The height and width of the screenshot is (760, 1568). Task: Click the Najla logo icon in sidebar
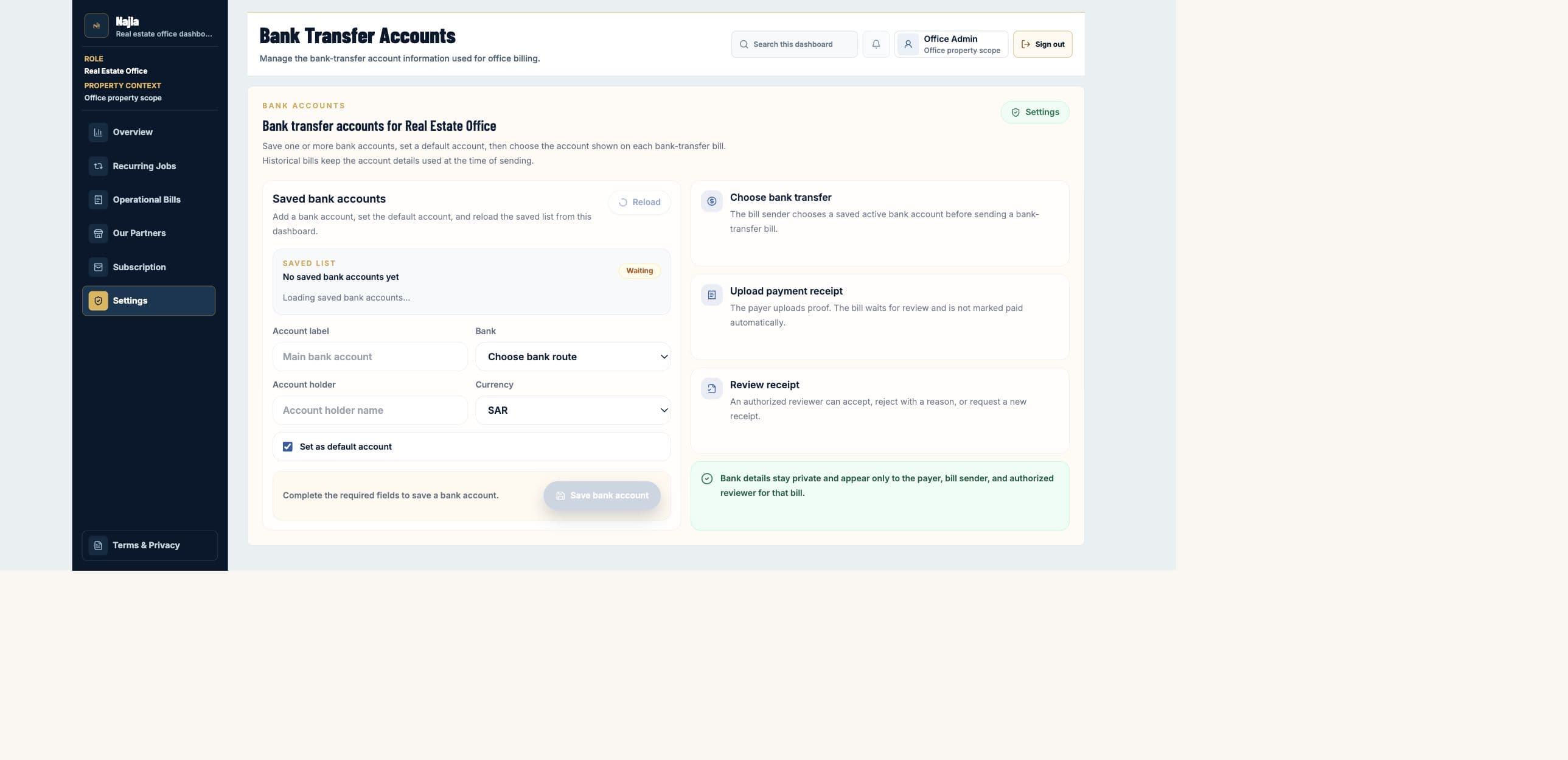pos(96,26)
